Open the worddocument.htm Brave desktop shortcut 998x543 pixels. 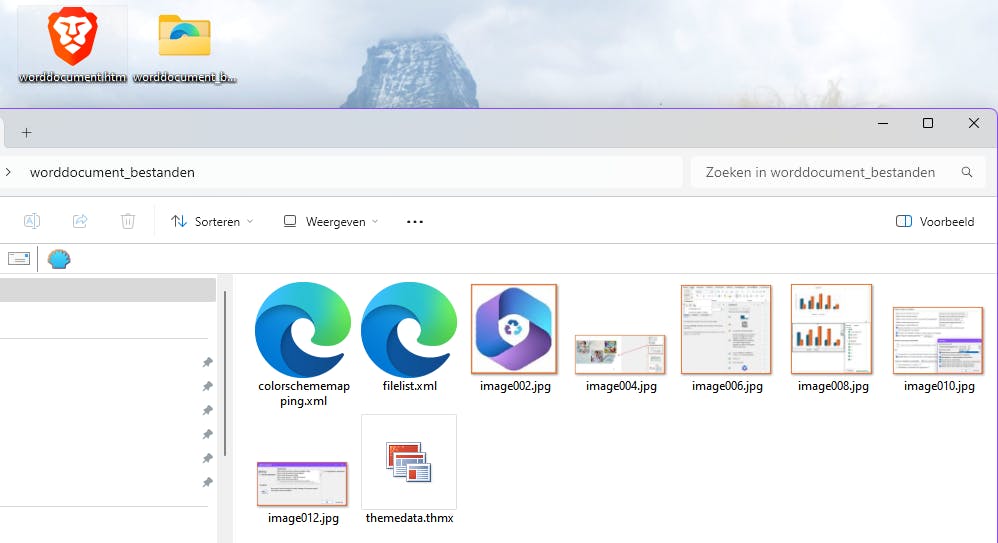(73, 45)
